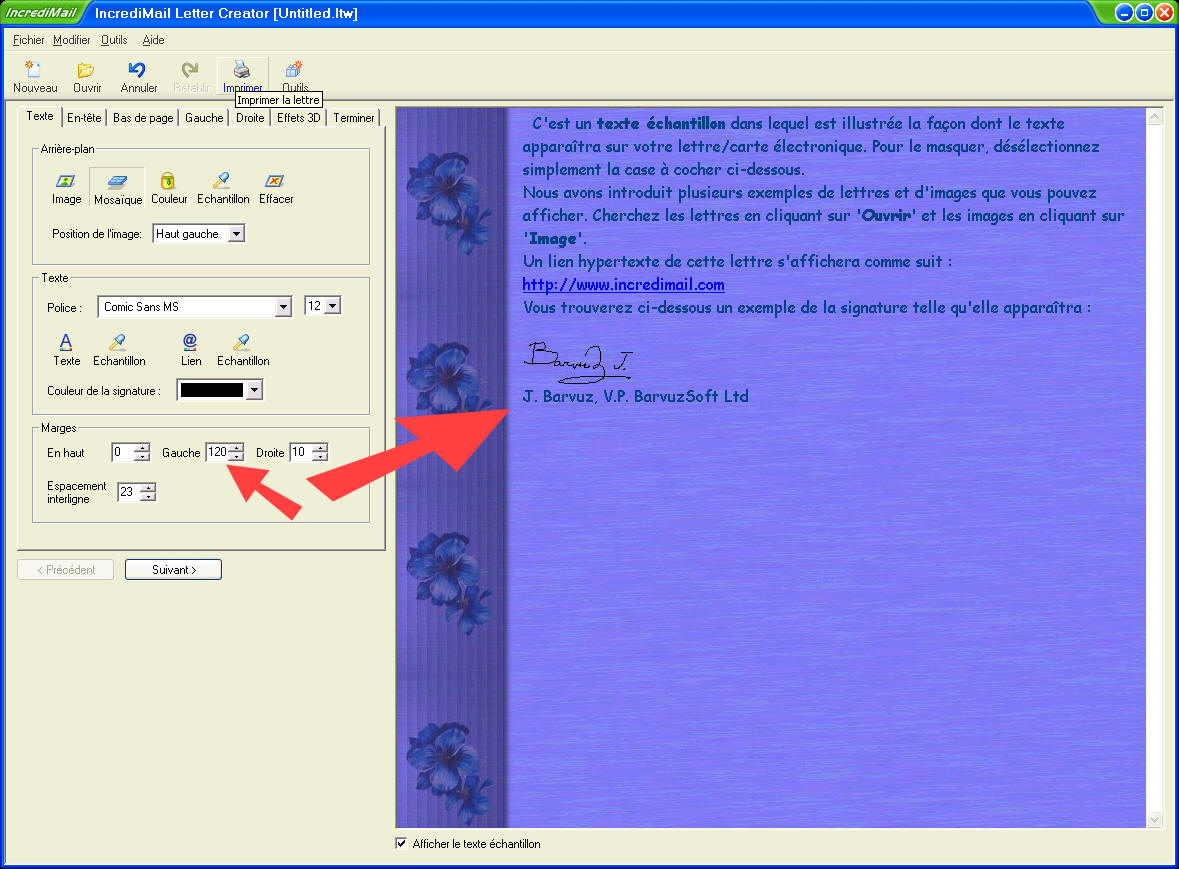This screenshot has width=1179, height=869.
Task: Minimize the IncrediMail Letter Creator window
Action: click(1124, 13)
